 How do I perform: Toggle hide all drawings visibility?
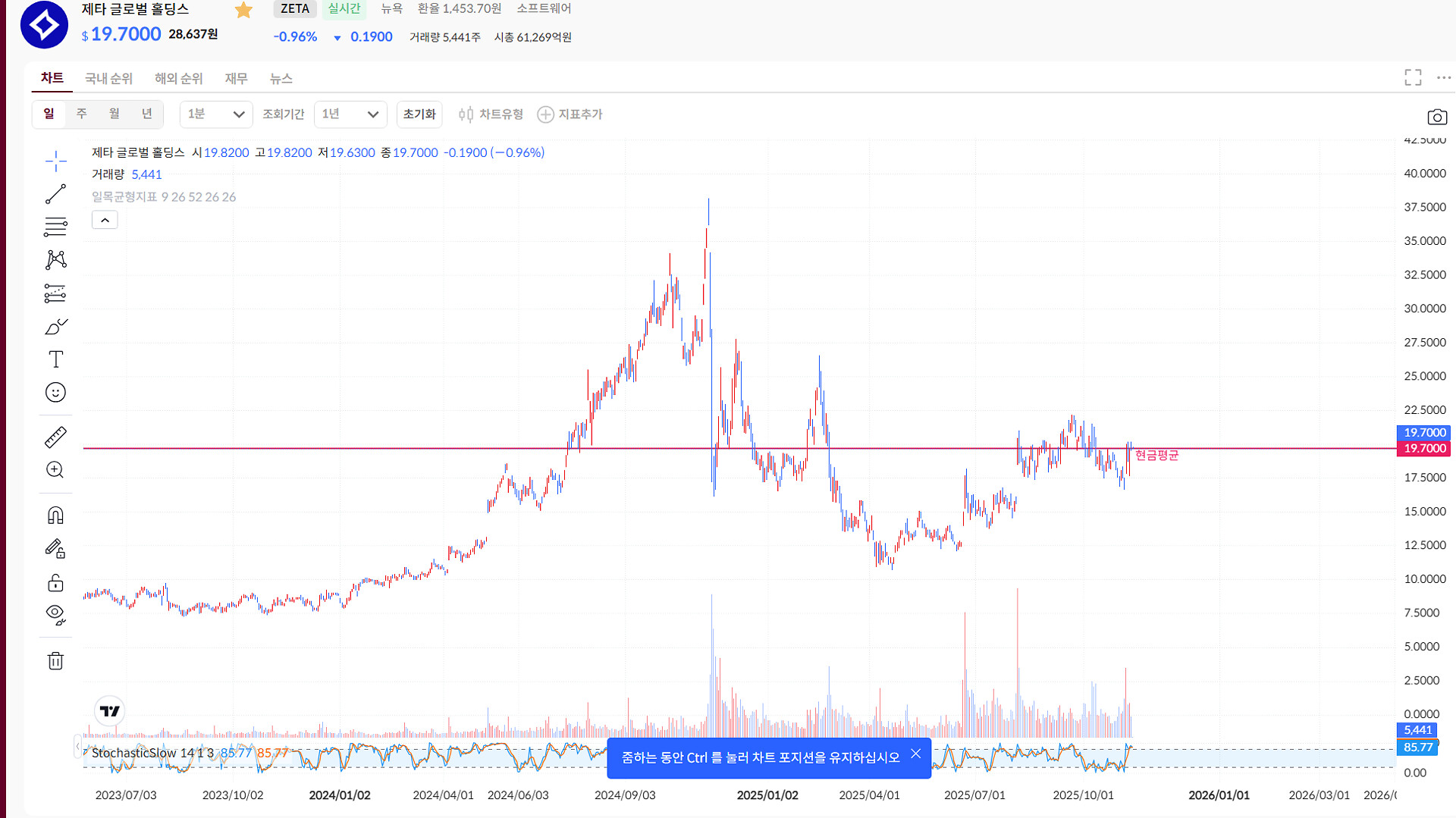[x=55, y=615]
